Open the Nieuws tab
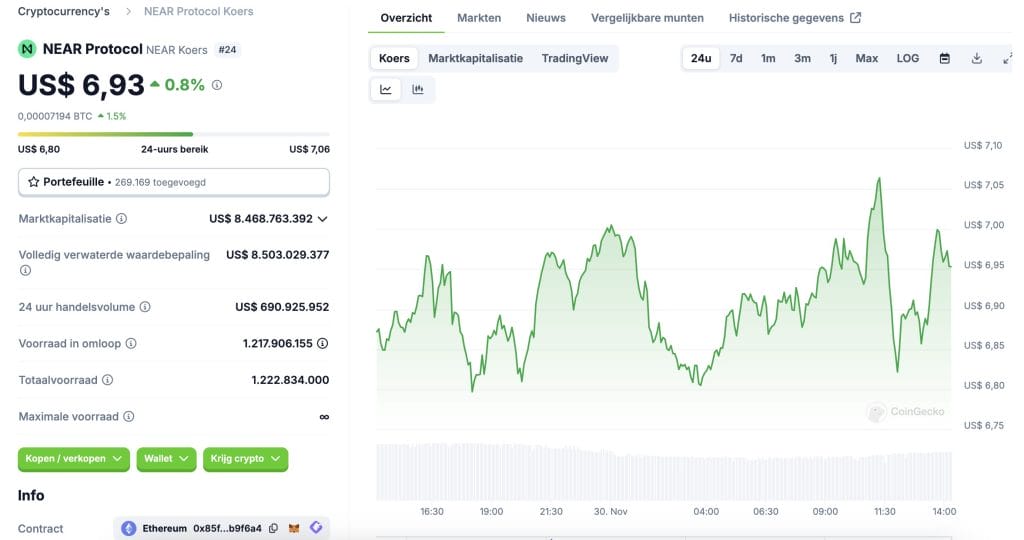The image size is (1024, 540). (546, 18)
